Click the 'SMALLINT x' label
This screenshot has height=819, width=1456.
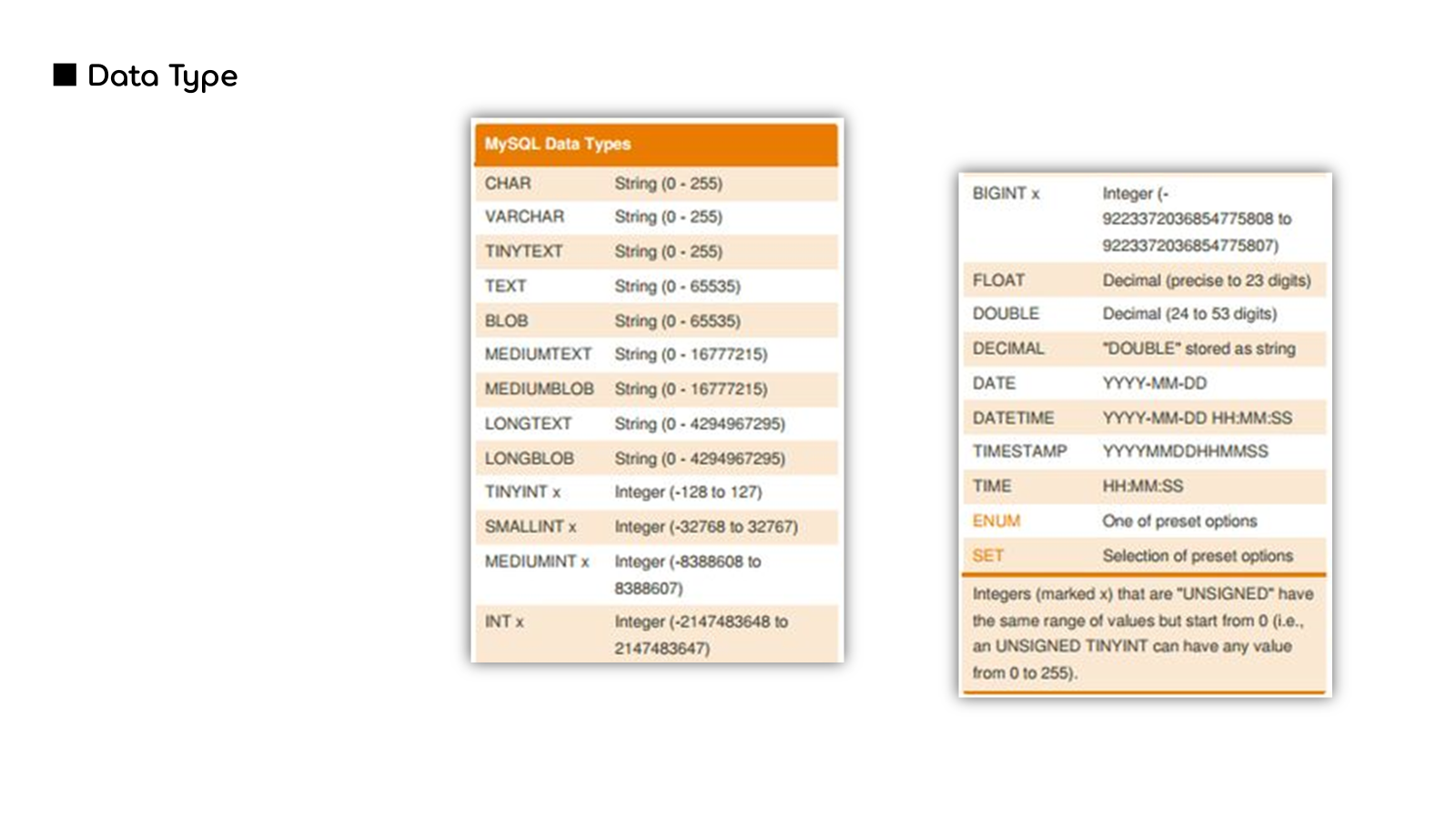[531, 526]
